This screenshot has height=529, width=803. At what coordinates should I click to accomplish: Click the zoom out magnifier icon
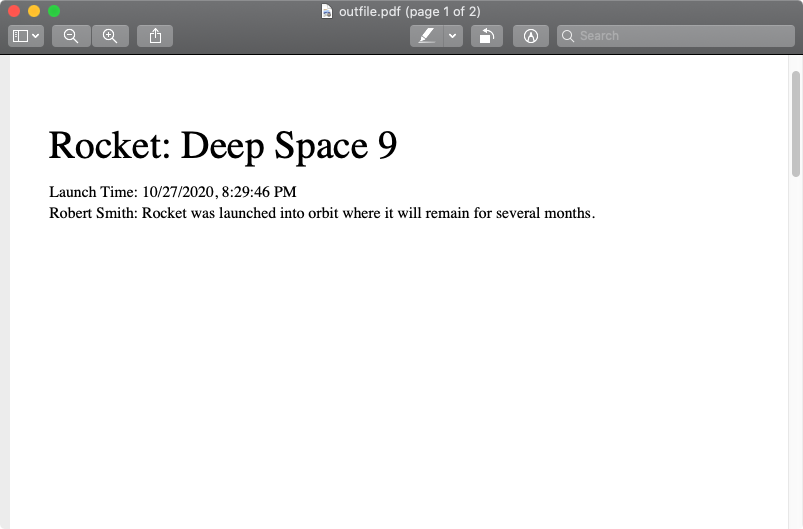pyautogui.click(x=71, y=36)
